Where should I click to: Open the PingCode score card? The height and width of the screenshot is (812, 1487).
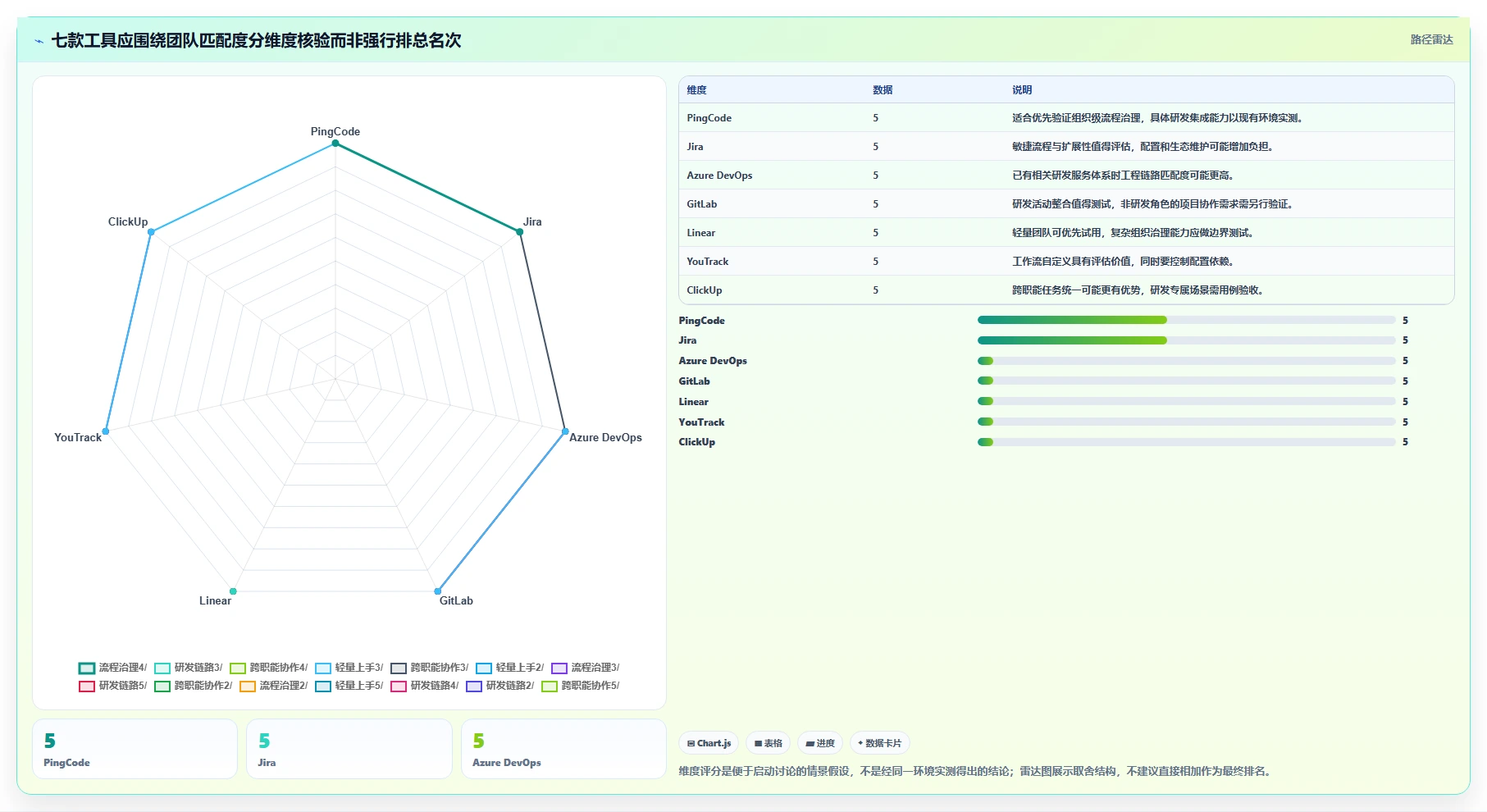[135, 749]
